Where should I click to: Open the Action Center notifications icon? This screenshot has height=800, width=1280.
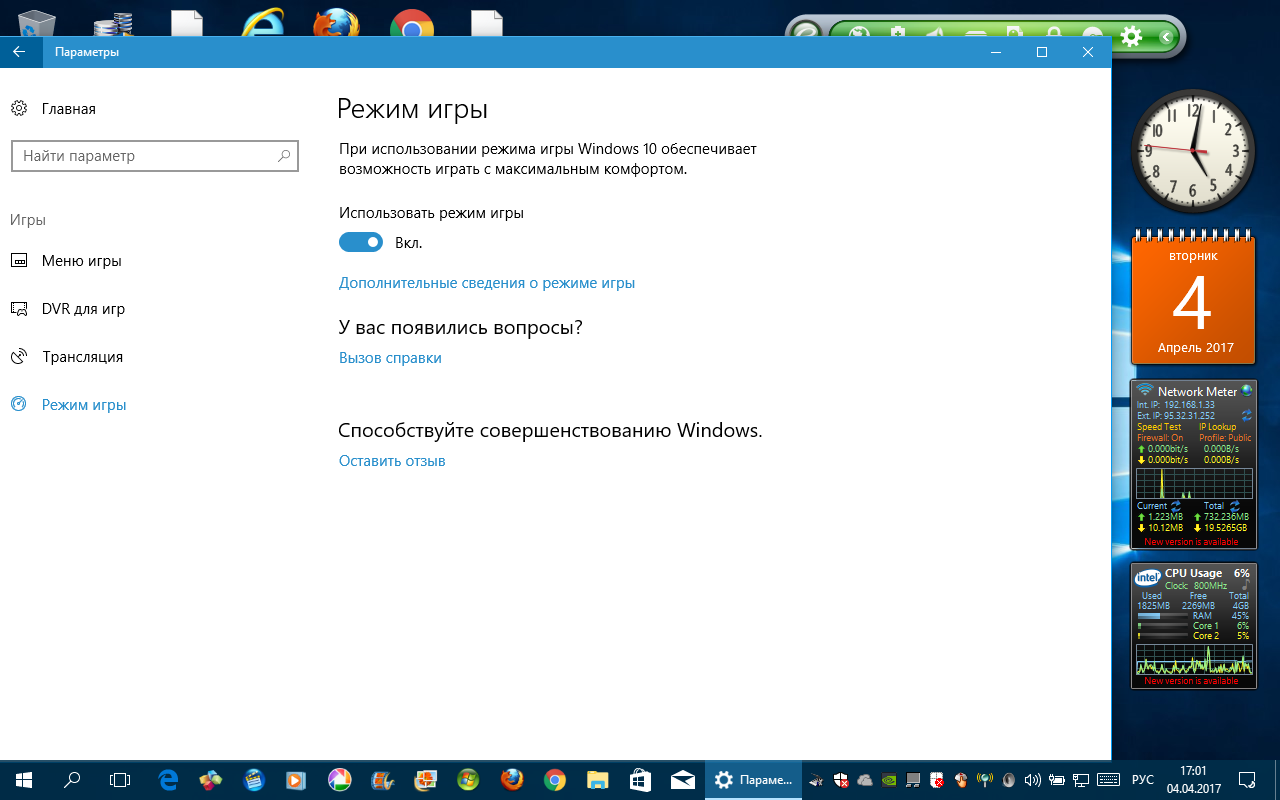point(1247,779)
